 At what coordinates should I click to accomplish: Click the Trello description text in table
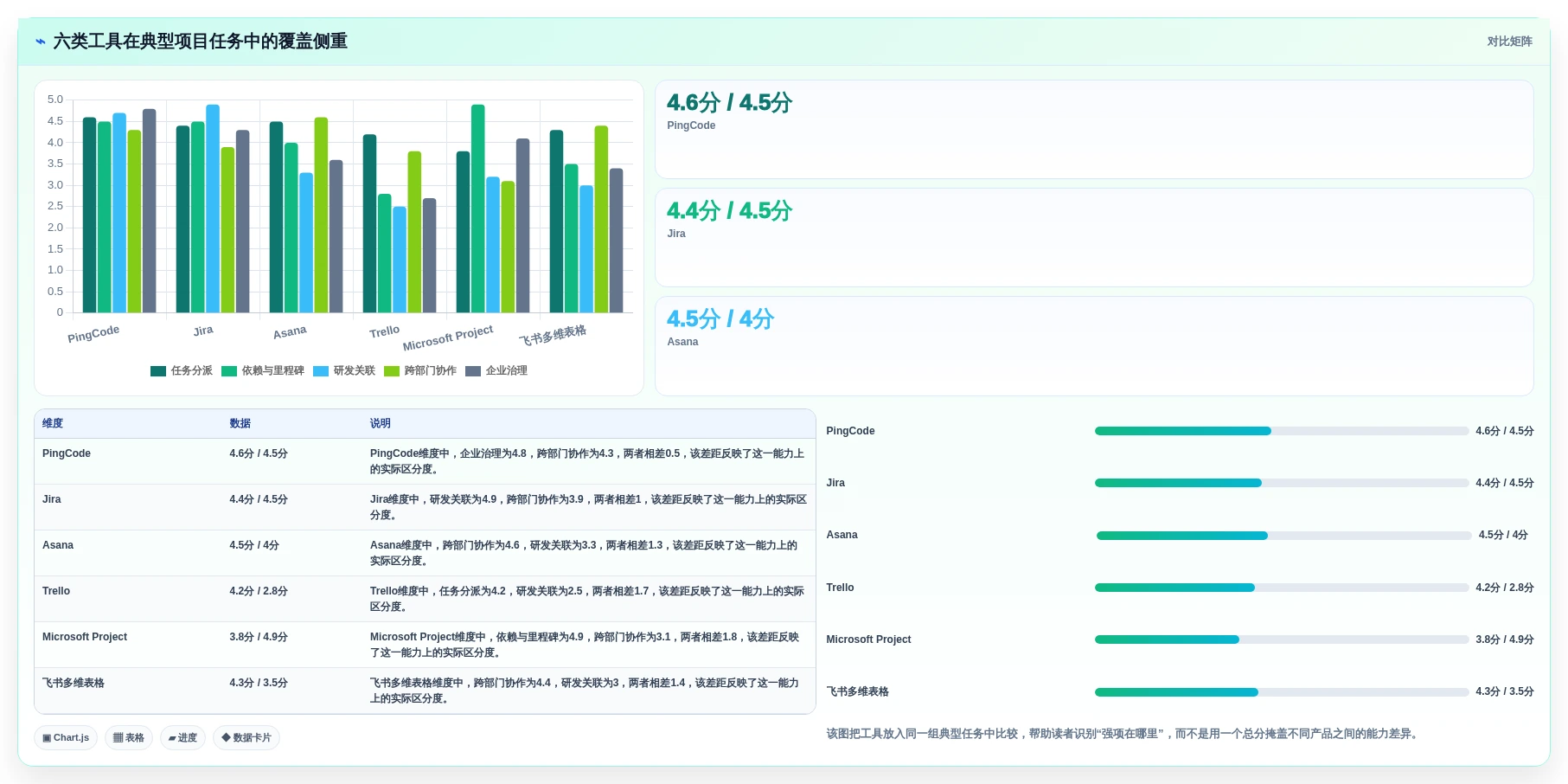click(x=587, y=599)
